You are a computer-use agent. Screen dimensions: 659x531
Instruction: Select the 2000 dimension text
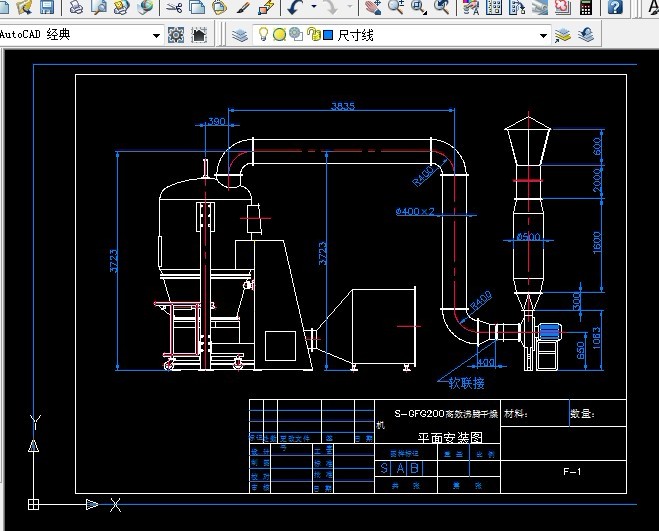[x=597, y=180]
